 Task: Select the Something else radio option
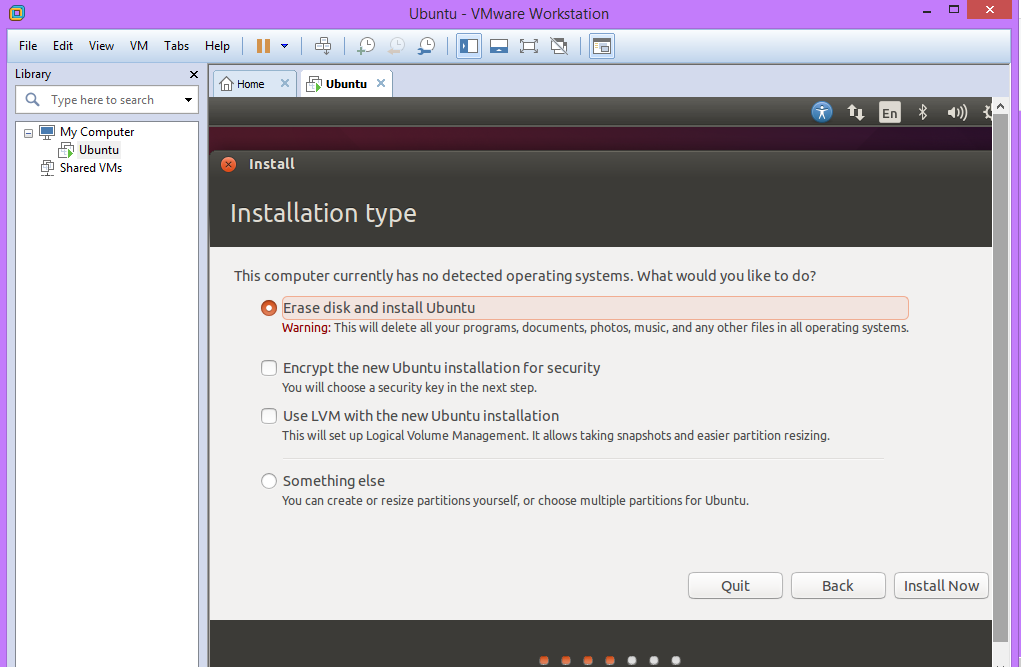pos(269,481)
